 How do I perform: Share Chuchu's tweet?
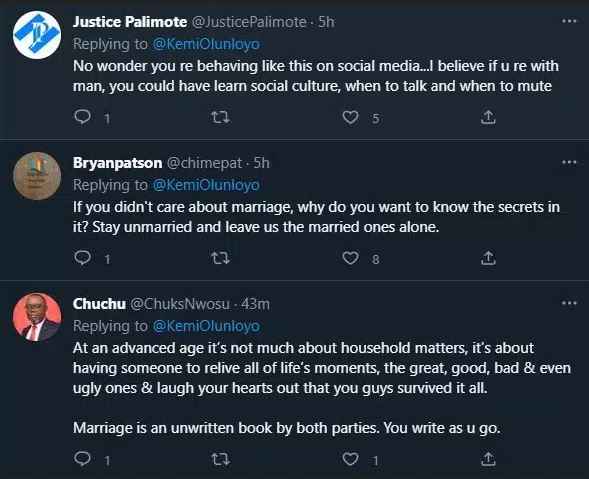click(x=488, y=459)
